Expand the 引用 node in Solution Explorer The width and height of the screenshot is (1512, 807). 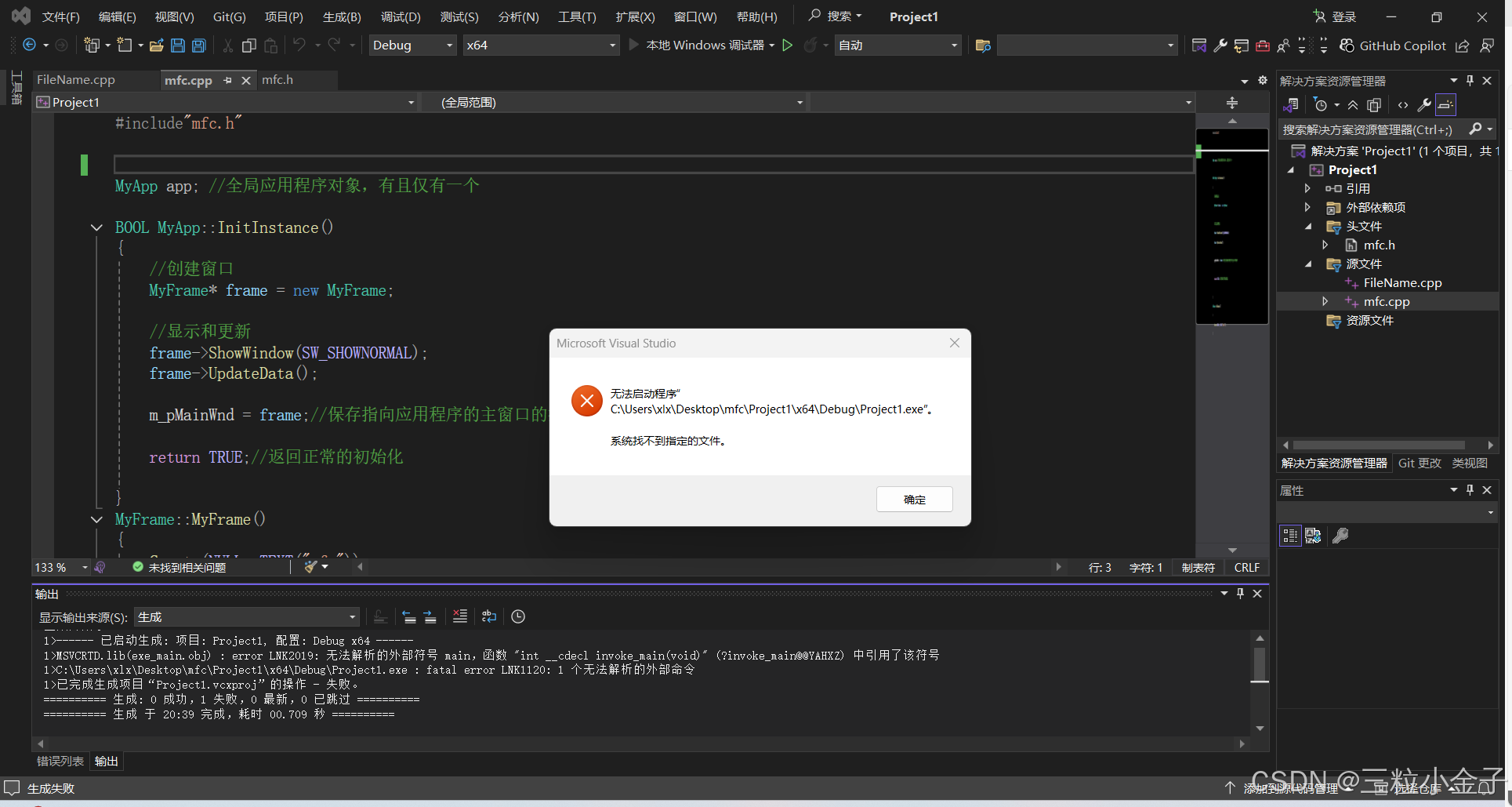(1307, 189)
